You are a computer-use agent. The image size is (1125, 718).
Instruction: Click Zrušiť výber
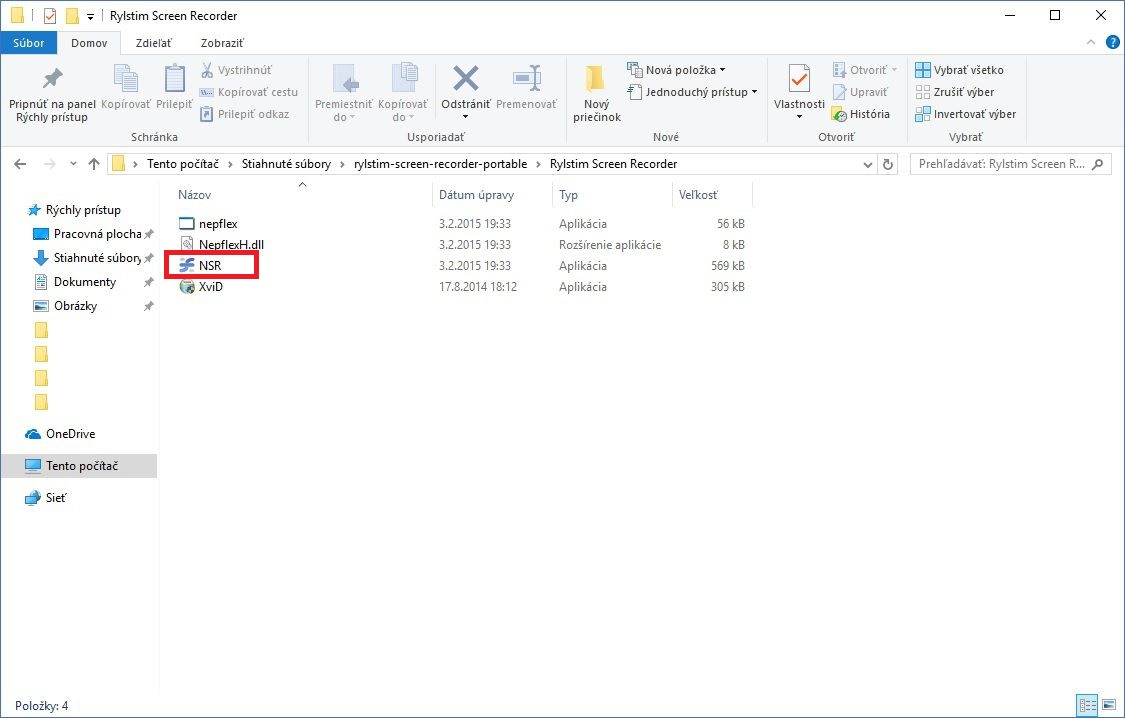pos(955,92)
